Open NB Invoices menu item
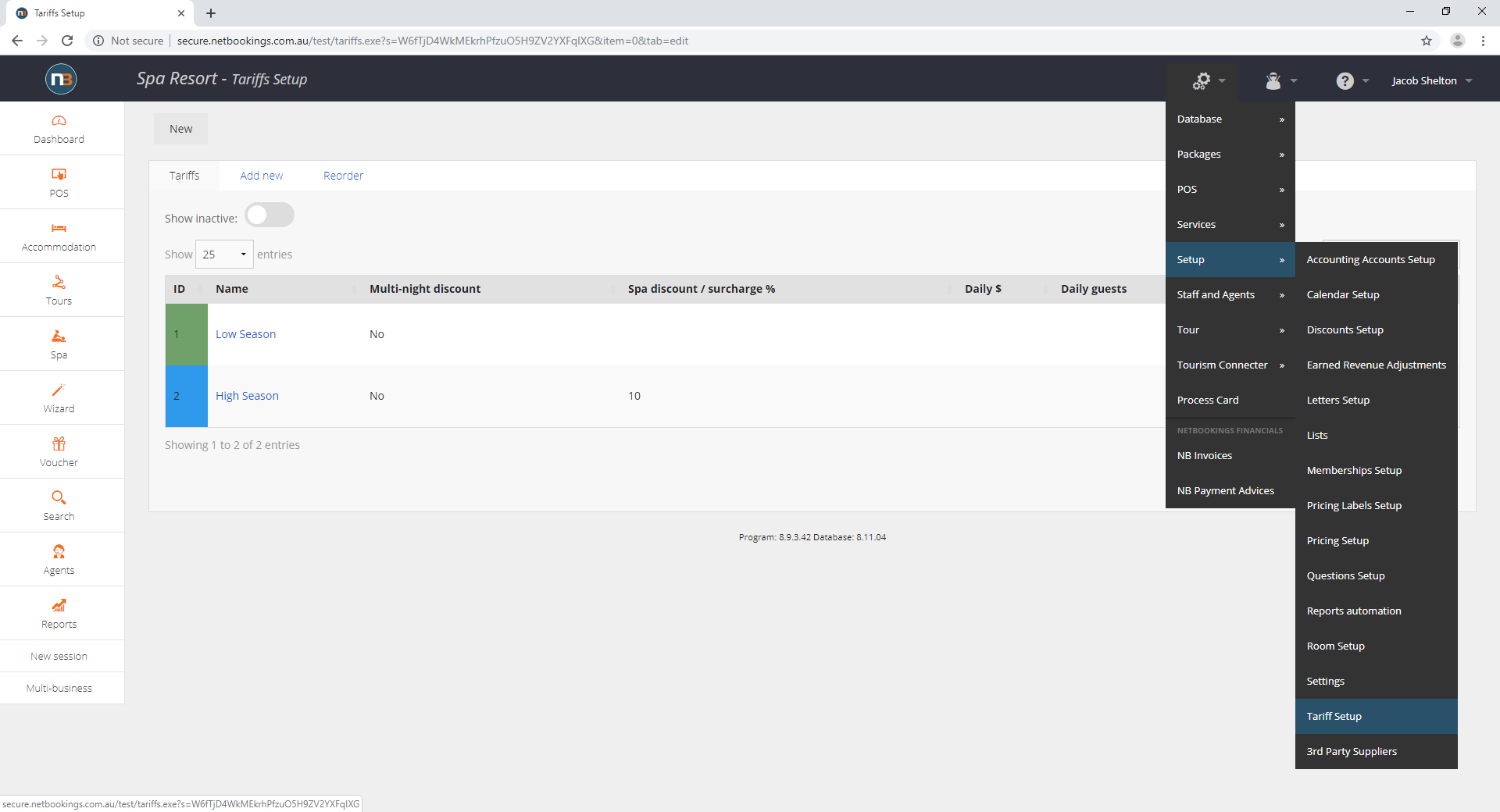Screen dimensions: 1500x812 point(1230,455)
